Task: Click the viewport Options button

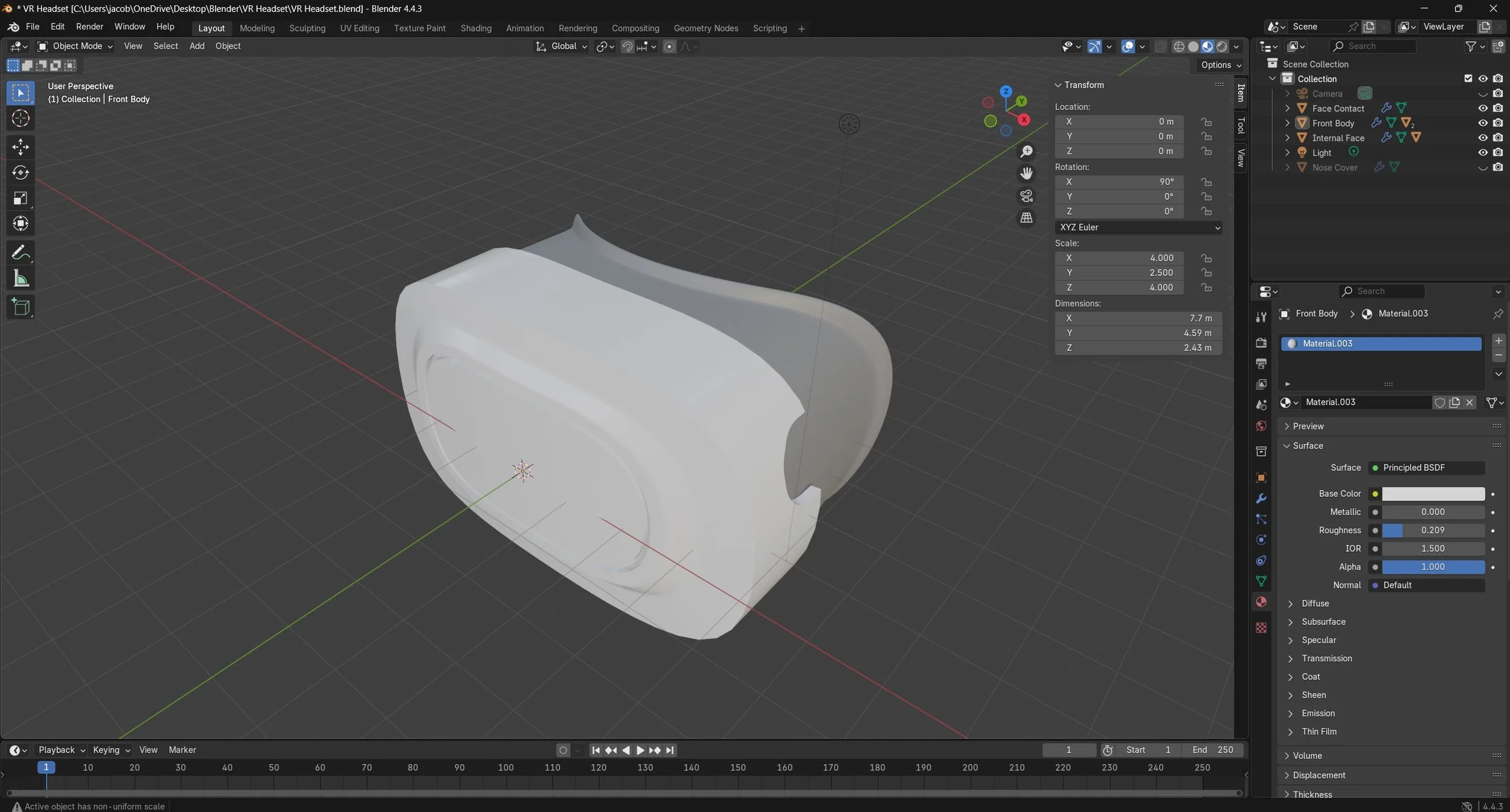Action: click(x=1221, y=65)
